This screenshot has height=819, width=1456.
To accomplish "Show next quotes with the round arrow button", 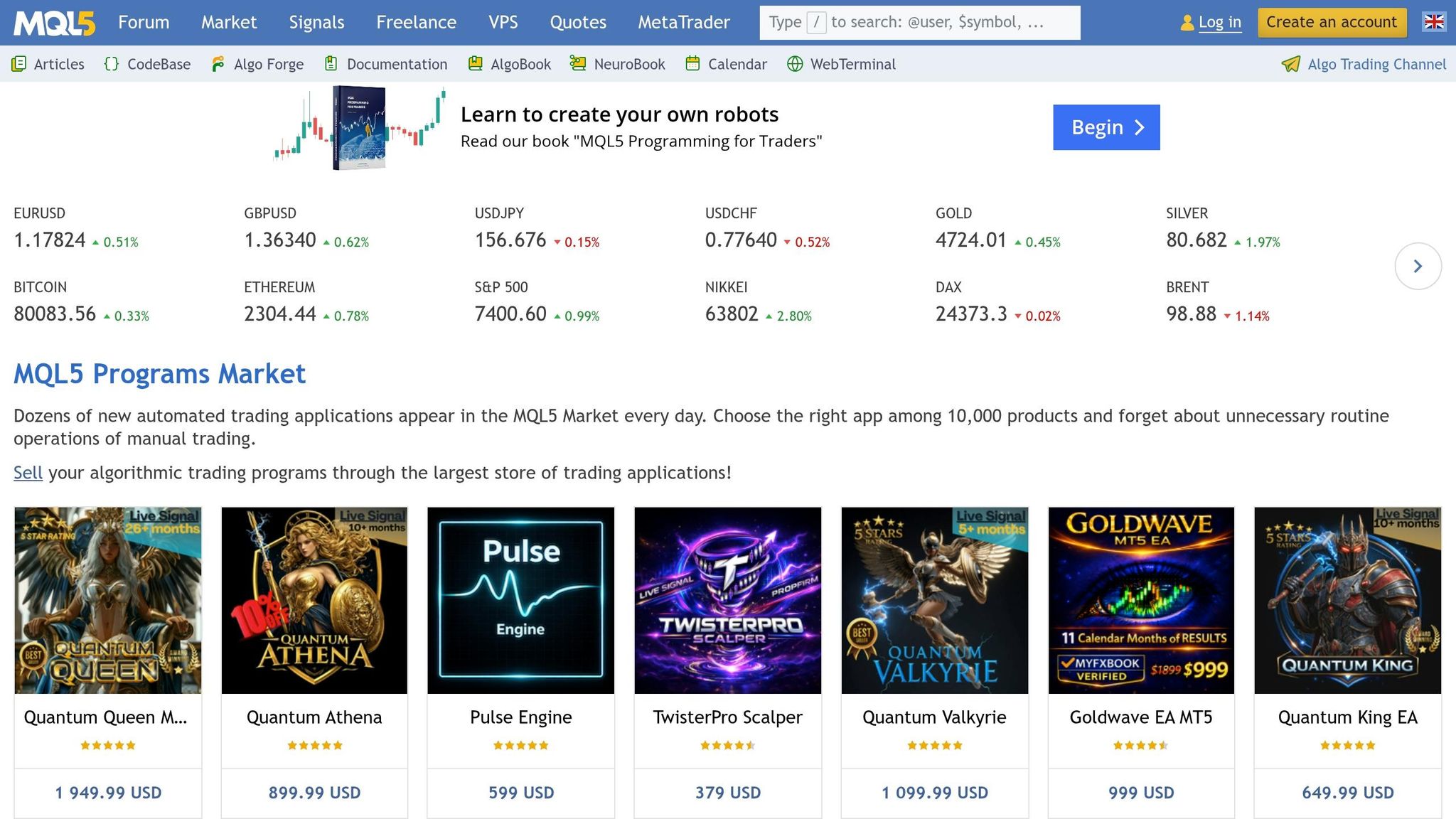I will tap(1418, 266).
